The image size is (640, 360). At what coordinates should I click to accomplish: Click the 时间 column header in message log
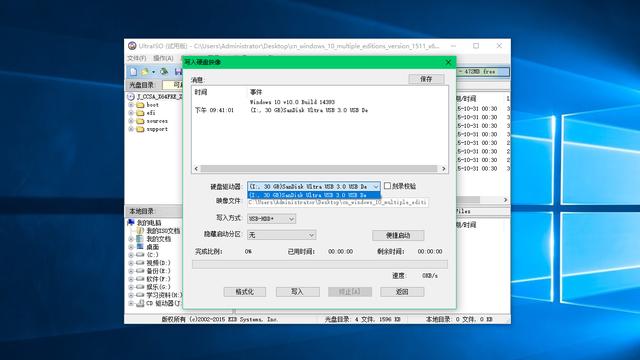201,93
